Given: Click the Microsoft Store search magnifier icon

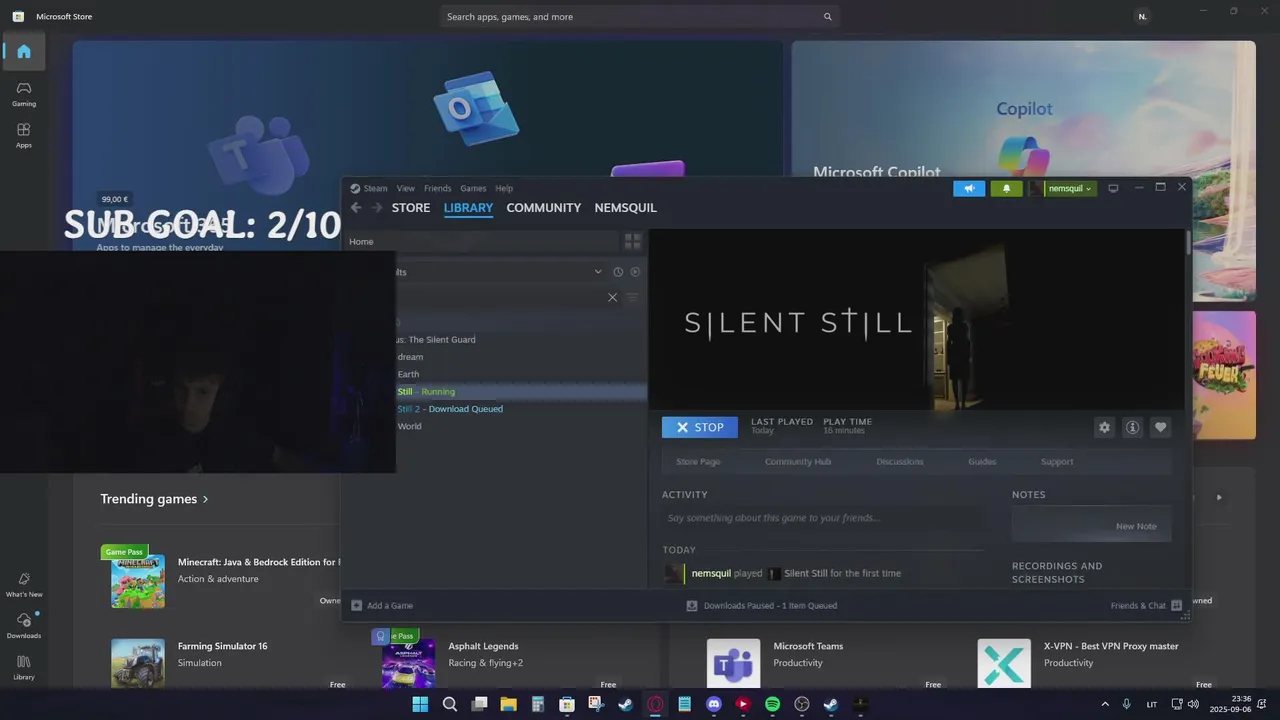Looking at the screenshot, I should 827,17.
